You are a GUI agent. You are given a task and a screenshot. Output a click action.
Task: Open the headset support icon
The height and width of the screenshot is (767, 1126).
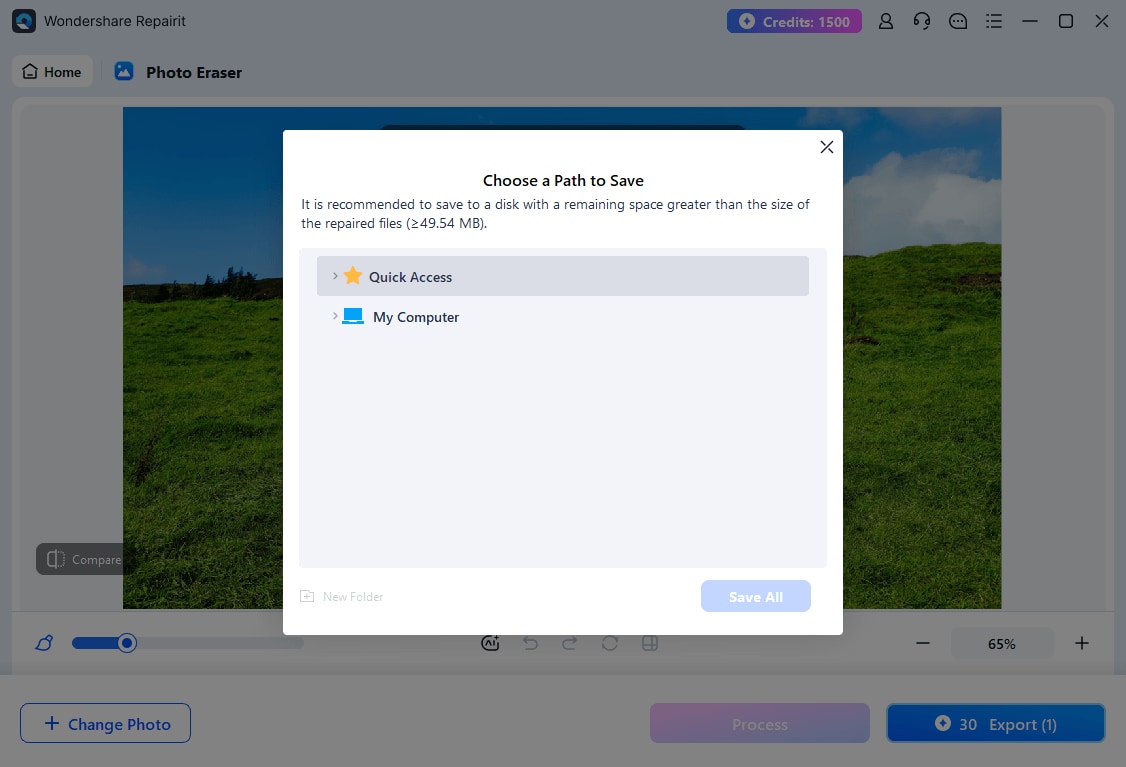click(922, 22)
